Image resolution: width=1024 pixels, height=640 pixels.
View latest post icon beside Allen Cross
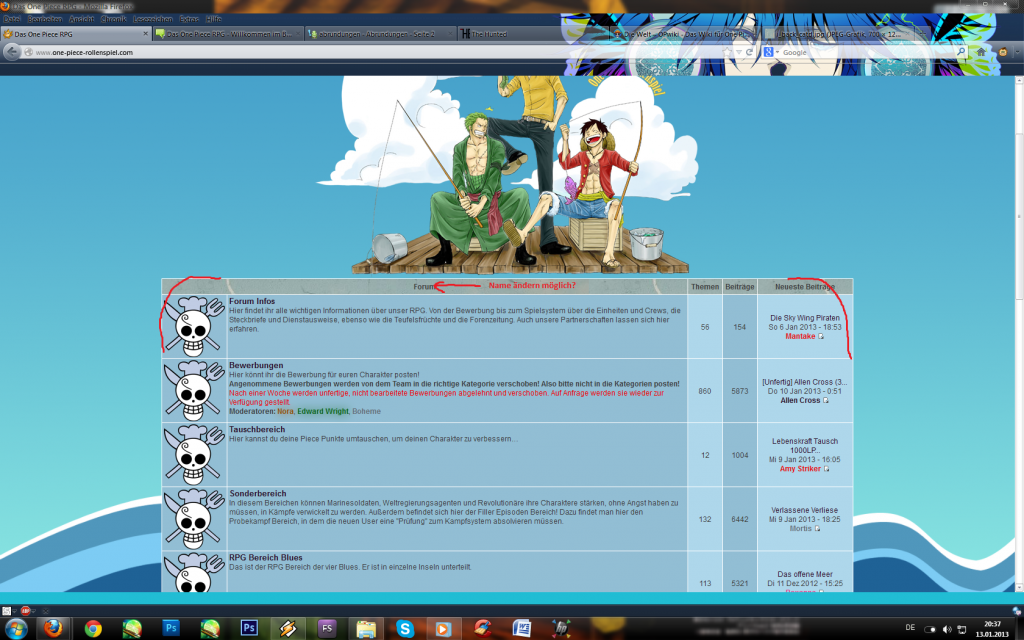(825, 400)
